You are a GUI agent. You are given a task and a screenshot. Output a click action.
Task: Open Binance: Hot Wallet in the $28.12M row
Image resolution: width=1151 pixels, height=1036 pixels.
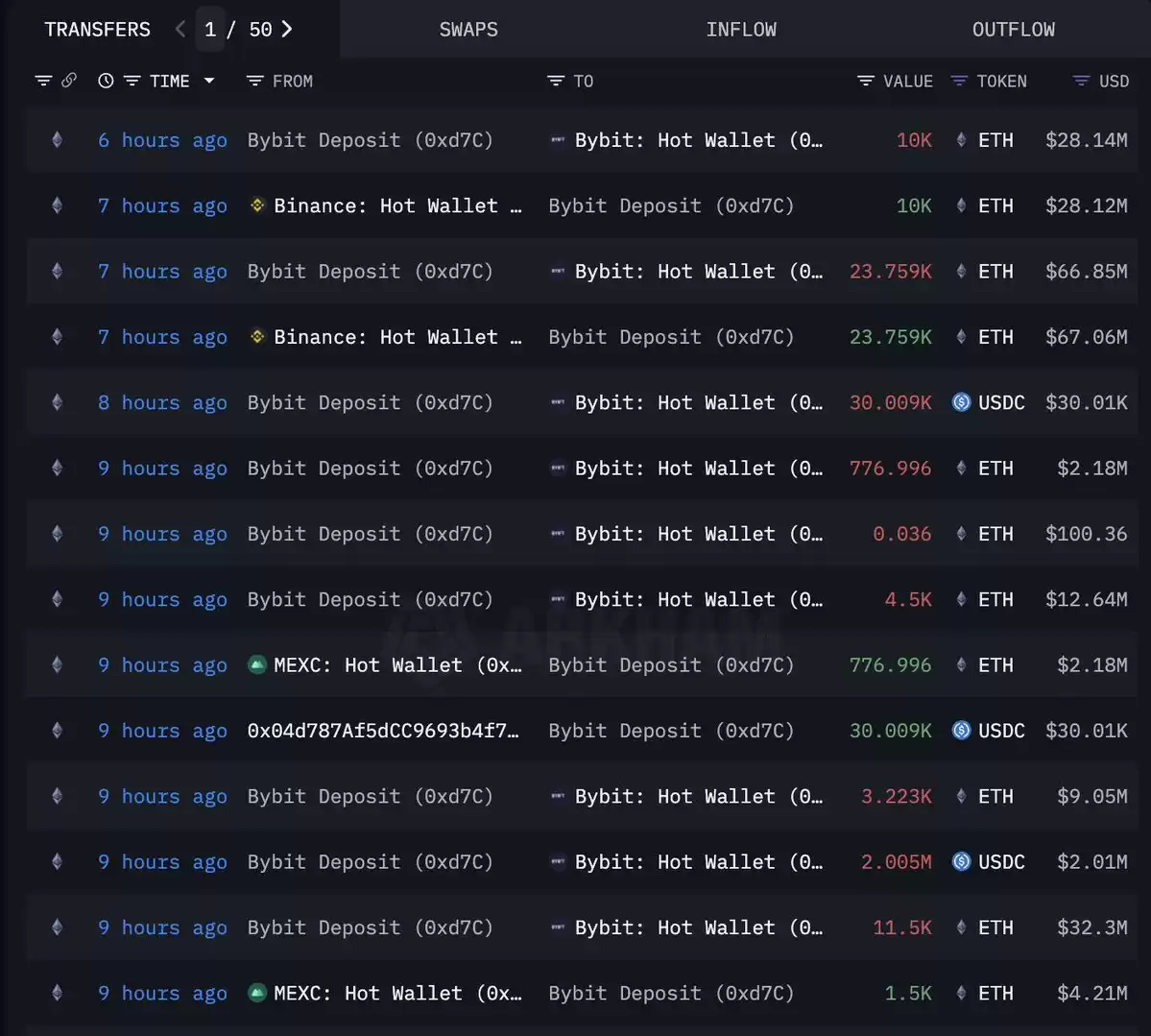coord(397,205)
